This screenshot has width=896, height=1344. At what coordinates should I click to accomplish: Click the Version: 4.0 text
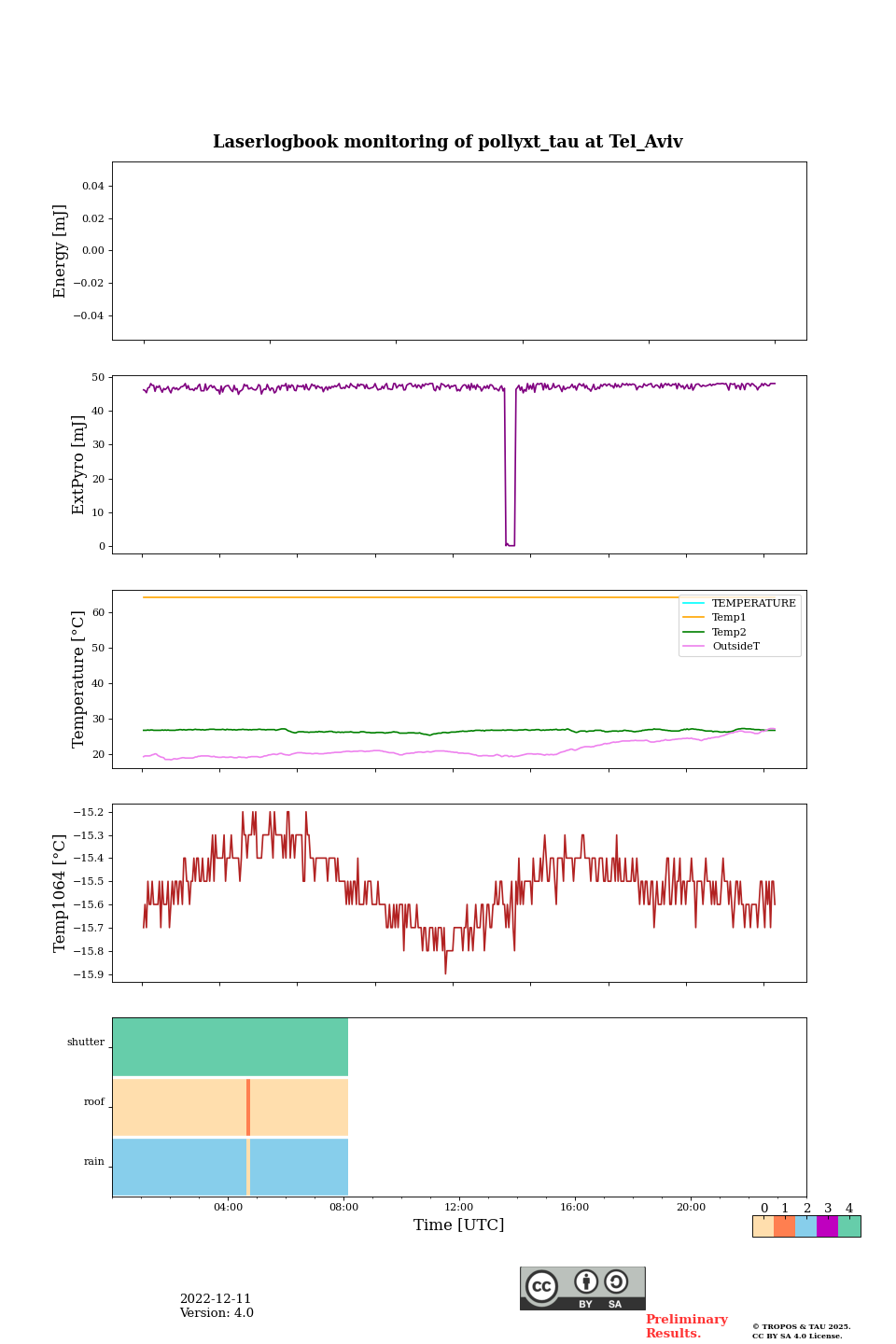[x=217, y=1313]
